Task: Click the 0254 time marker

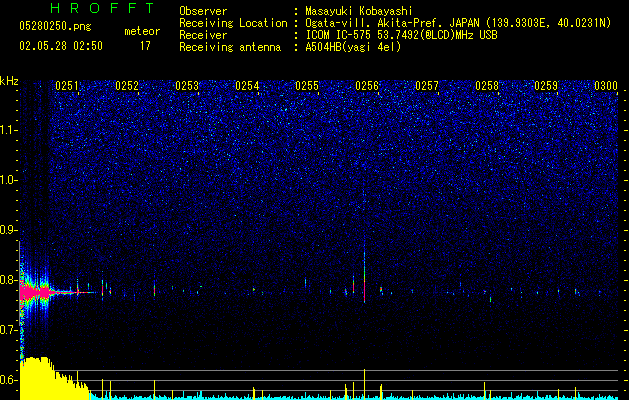Action: click(247, 86)
